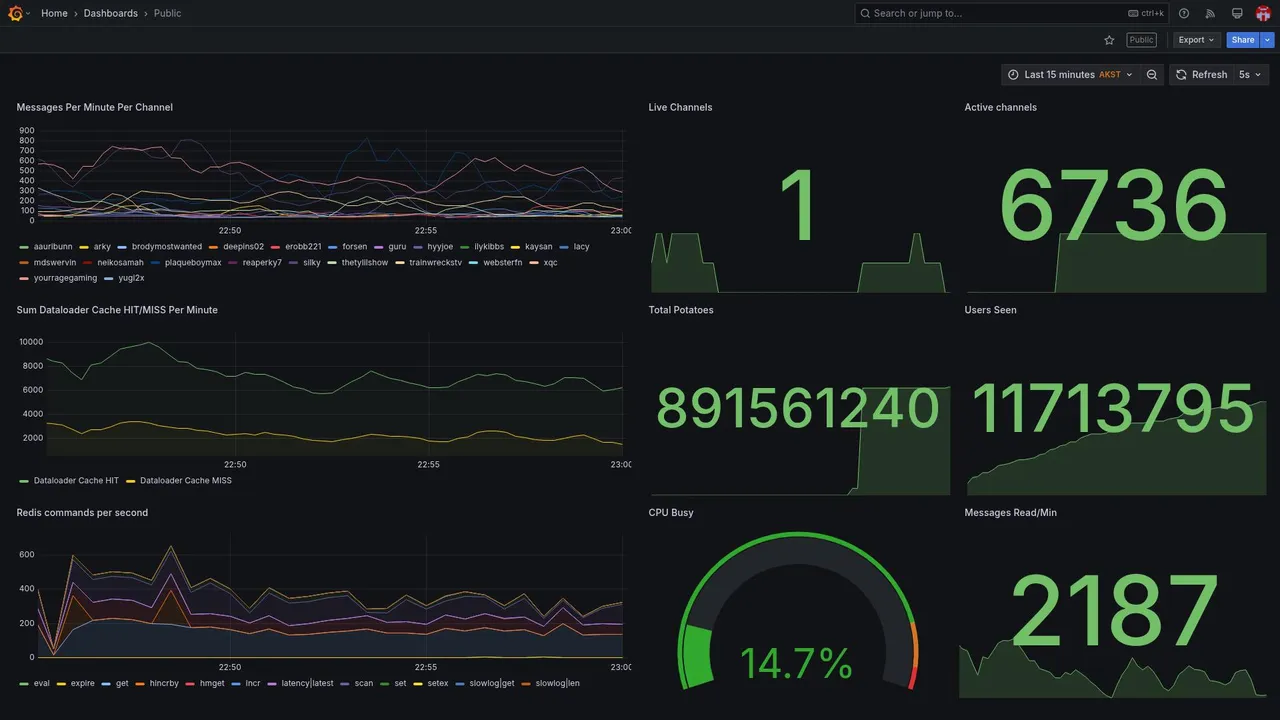Click the monitor icon in top bar

pyautogui.click(x=1237, y=13)
